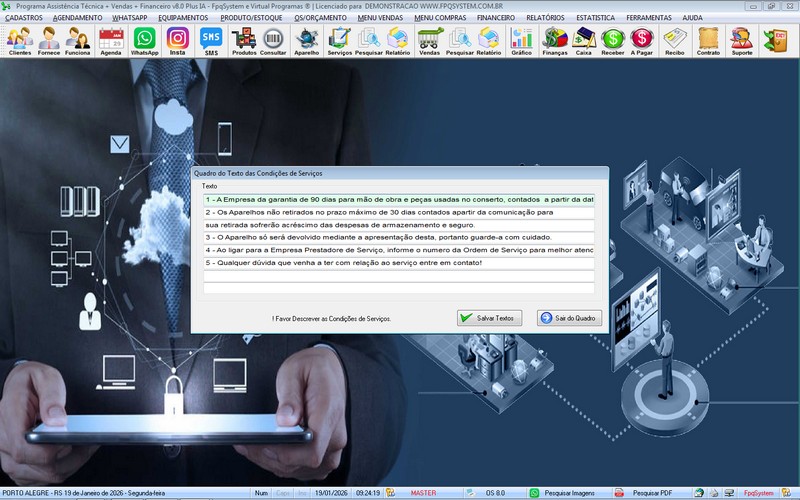800x500 pixels.
Task: Open the Finanças icon
Action: (555, 41)
